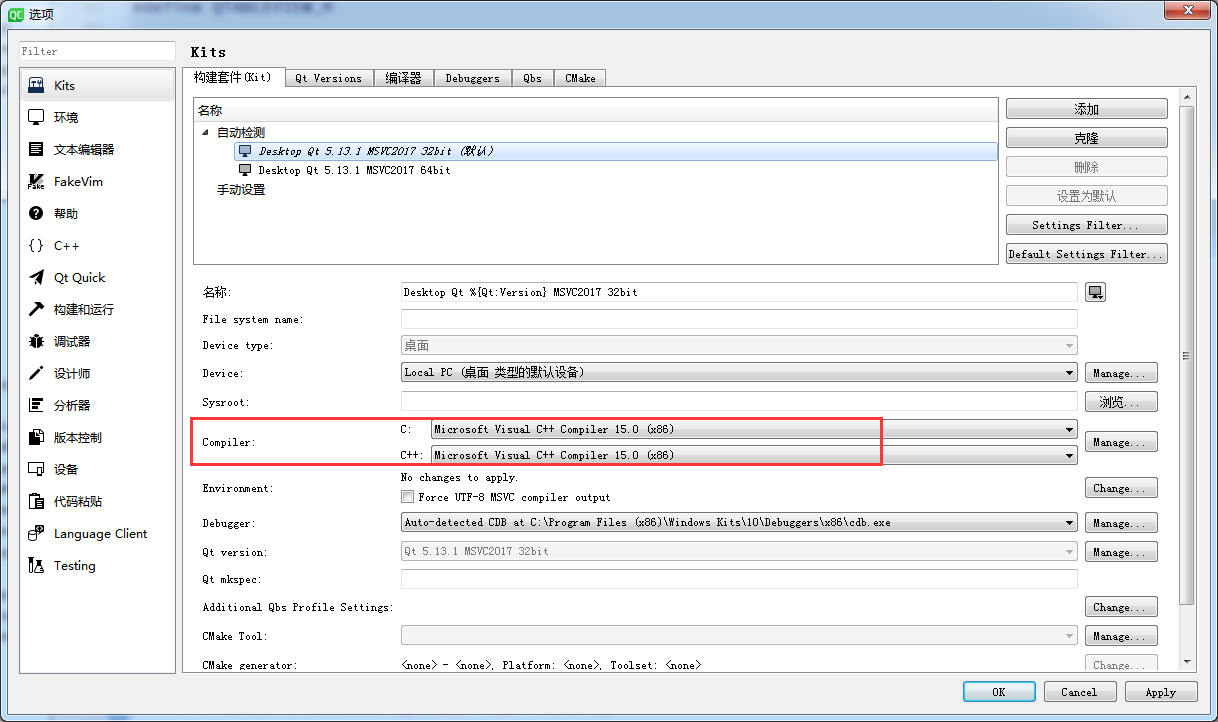Switch to the Qbs tab
The width and height of the screenshot is (1218, 722).
[x=533, y=78]
